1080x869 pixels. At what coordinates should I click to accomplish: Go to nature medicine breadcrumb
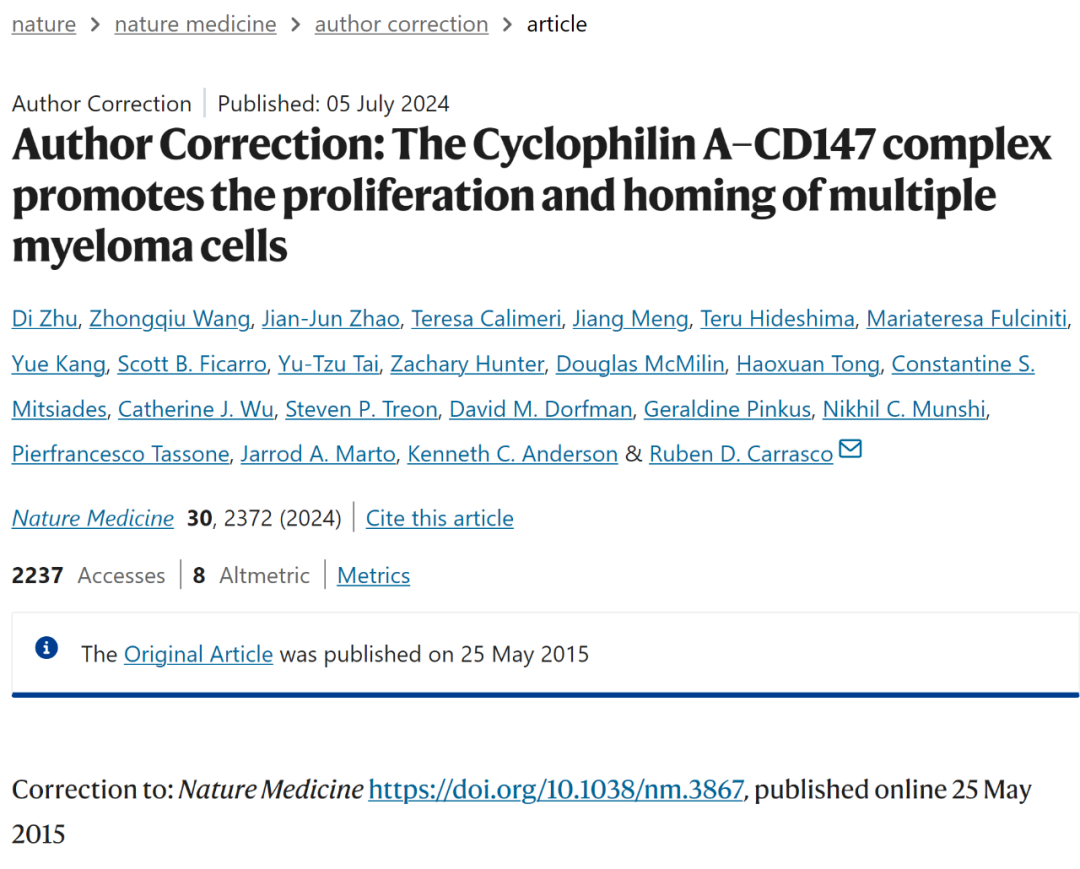[x=195, y=24]
